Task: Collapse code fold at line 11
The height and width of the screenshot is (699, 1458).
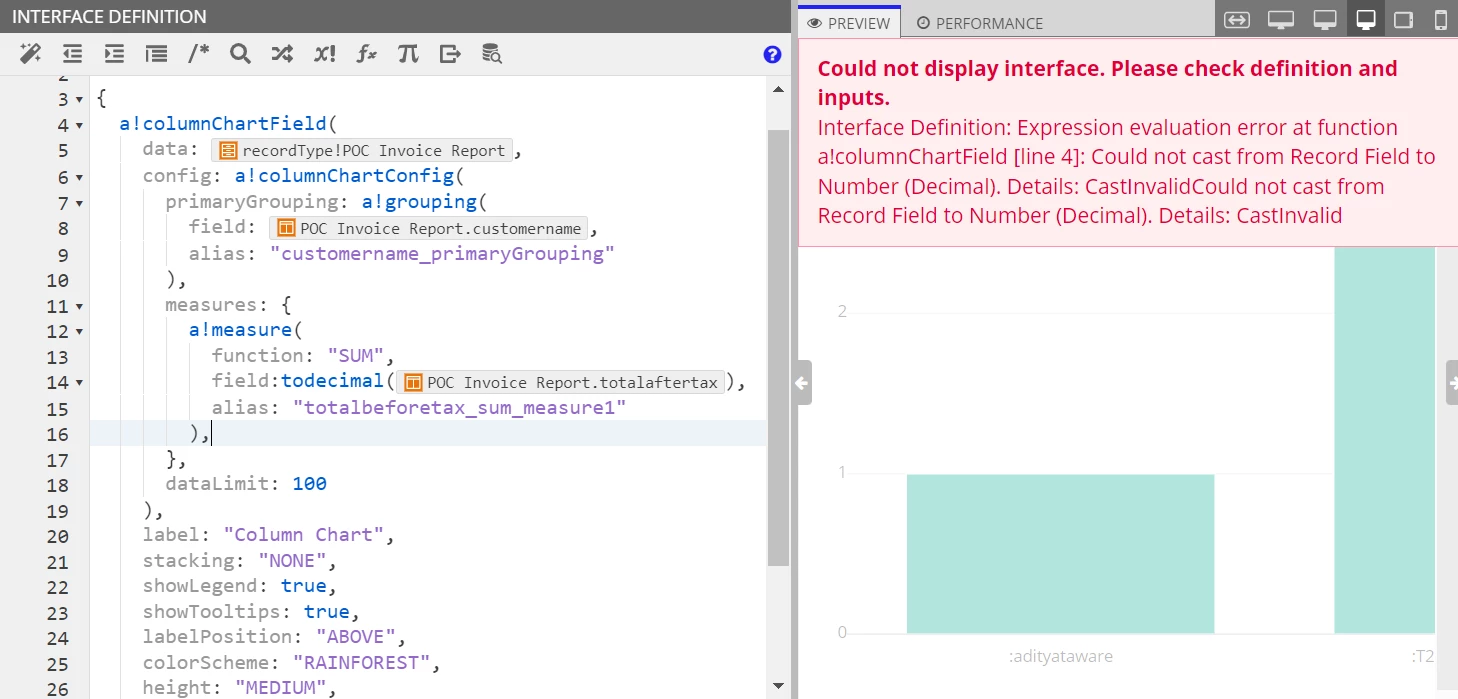Action: tap(79, 306)
